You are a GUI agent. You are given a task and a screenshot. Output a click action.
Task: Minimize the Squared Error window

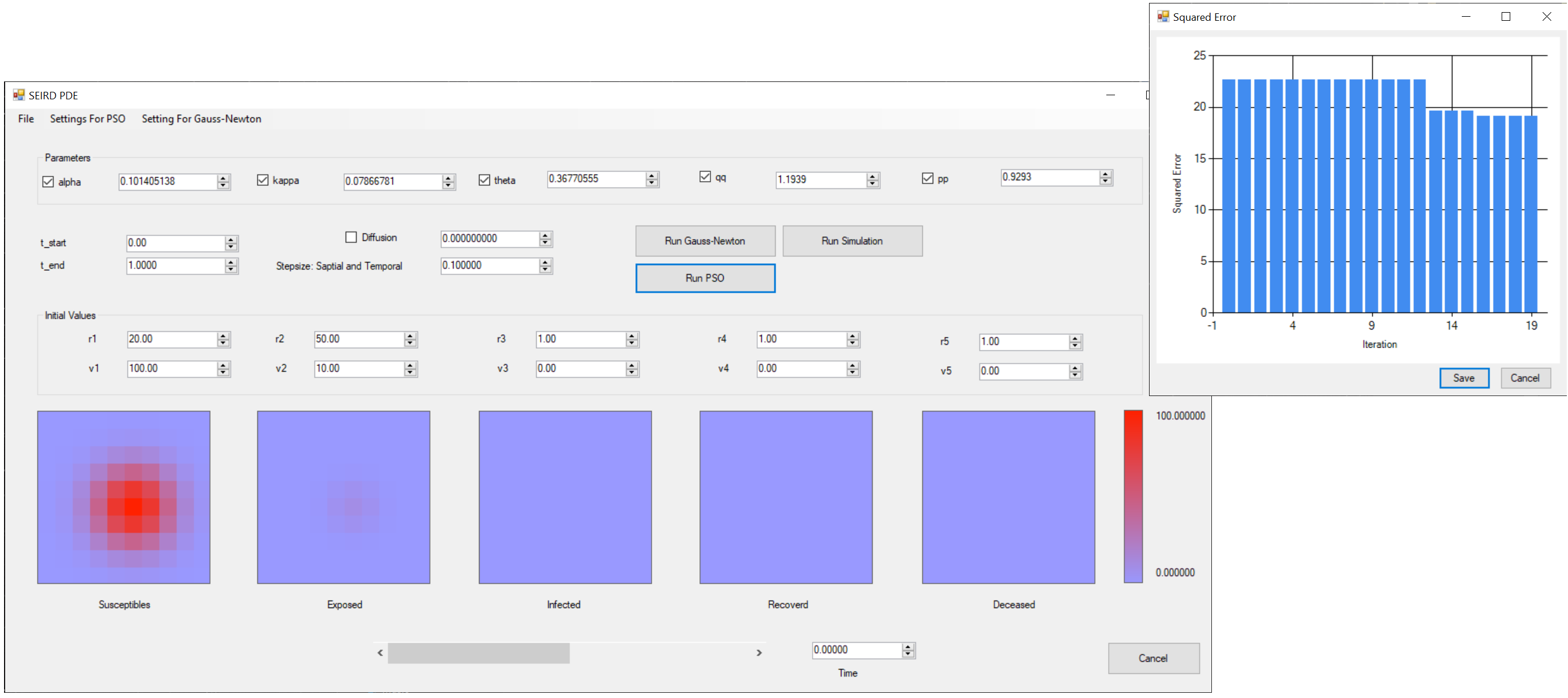[x=1466, y=16]
